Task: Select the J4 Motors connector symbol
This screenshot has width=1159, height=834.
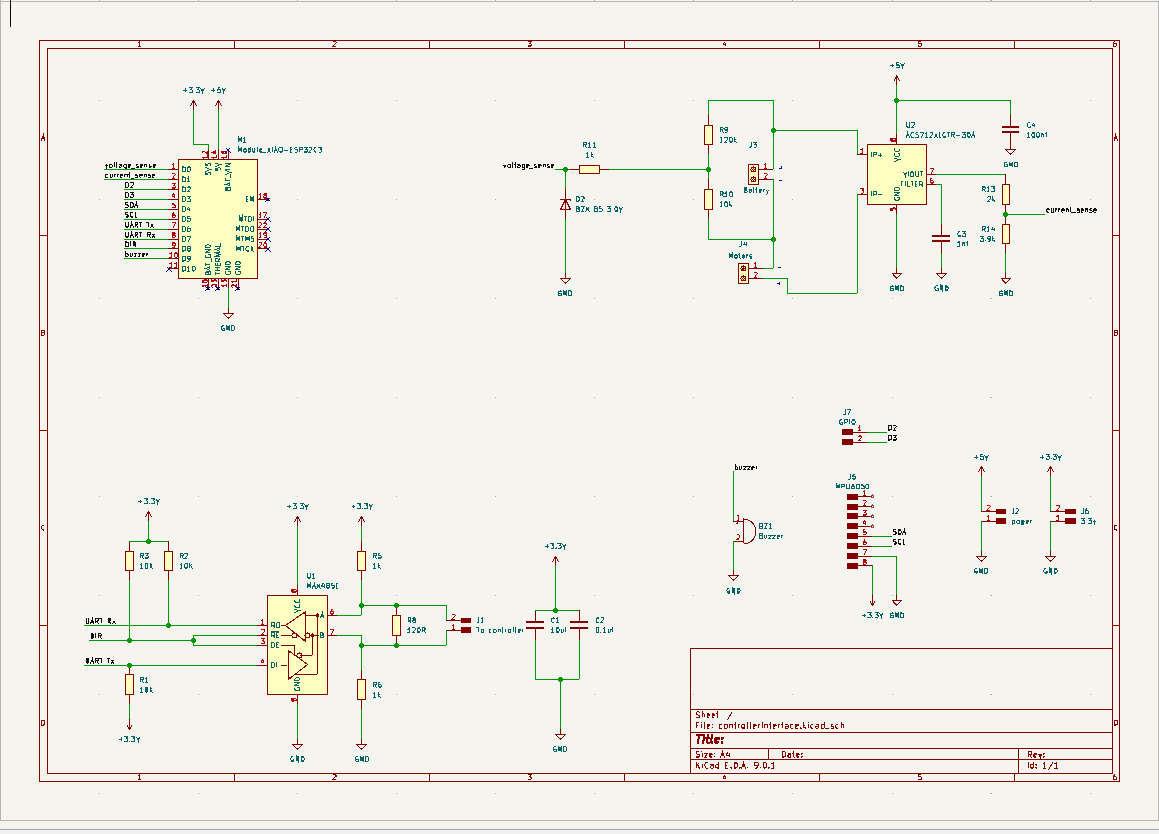Action: point(743,273)
